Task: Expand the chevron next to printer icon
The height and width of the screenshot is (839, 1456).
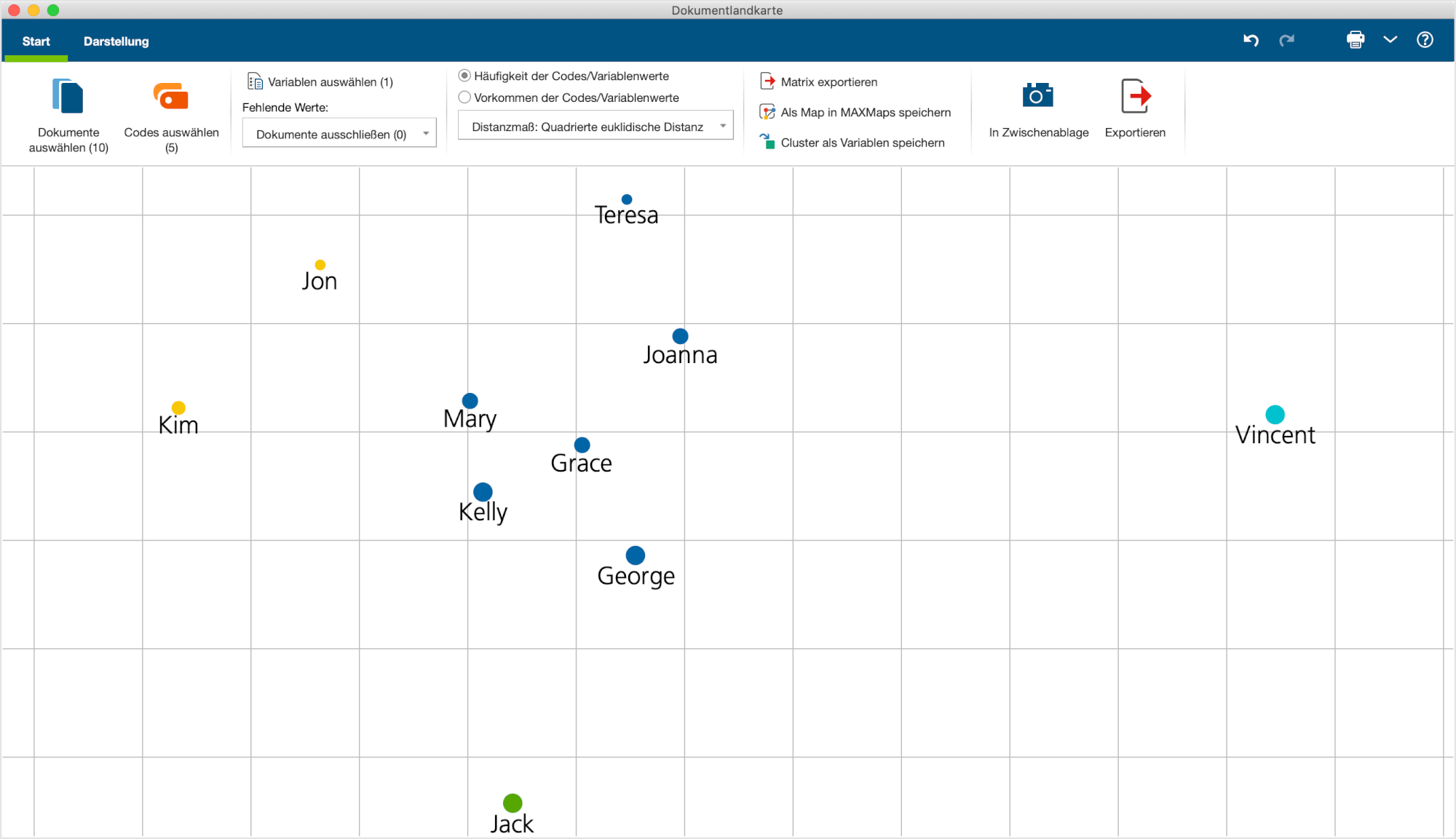Action: click(x=1390, y=40)
